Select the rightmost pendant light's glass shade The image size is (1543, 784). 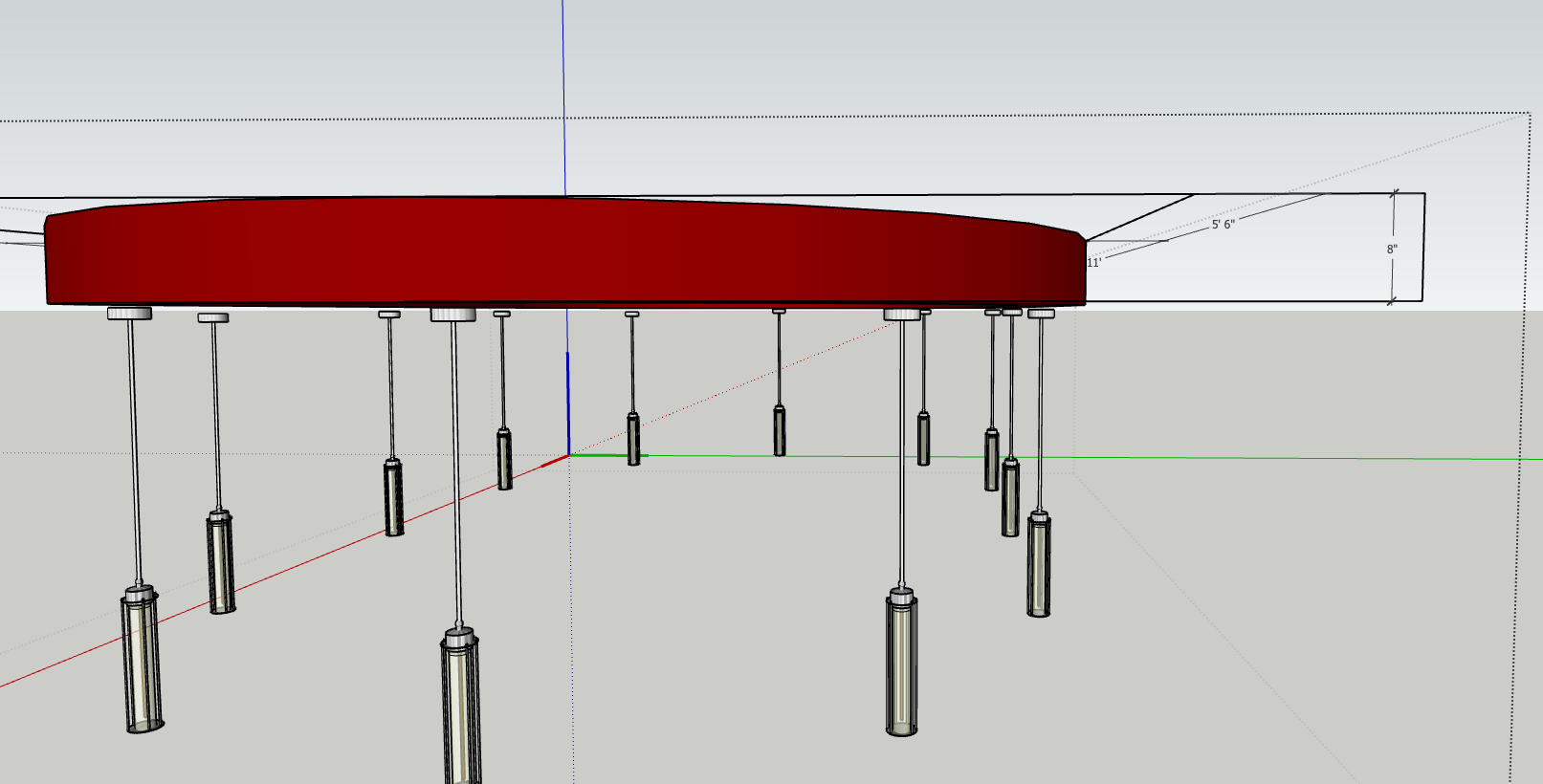(1039, 564)
